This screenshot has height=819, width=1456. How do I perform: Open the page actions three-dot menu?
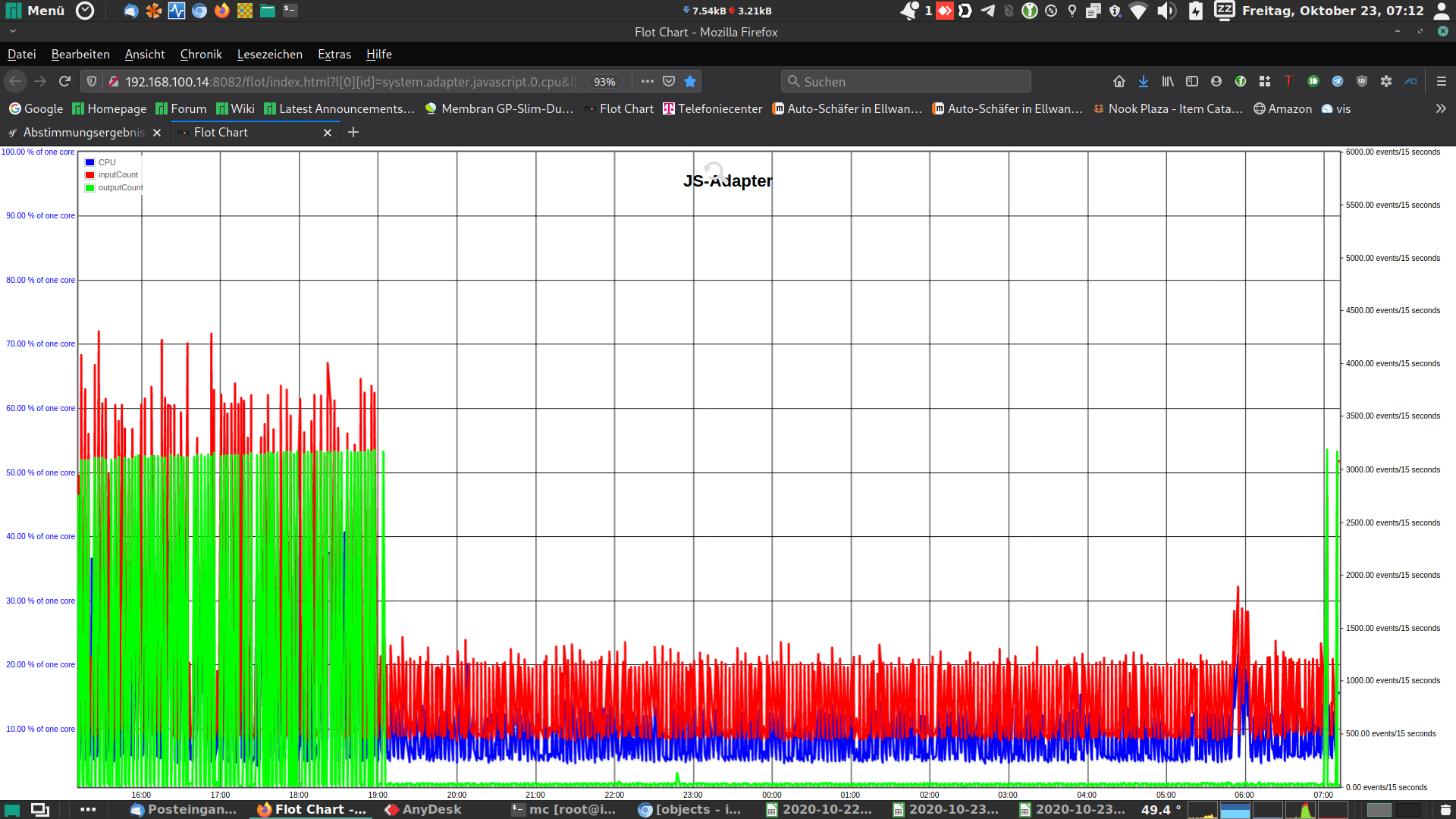click(648, 81)
